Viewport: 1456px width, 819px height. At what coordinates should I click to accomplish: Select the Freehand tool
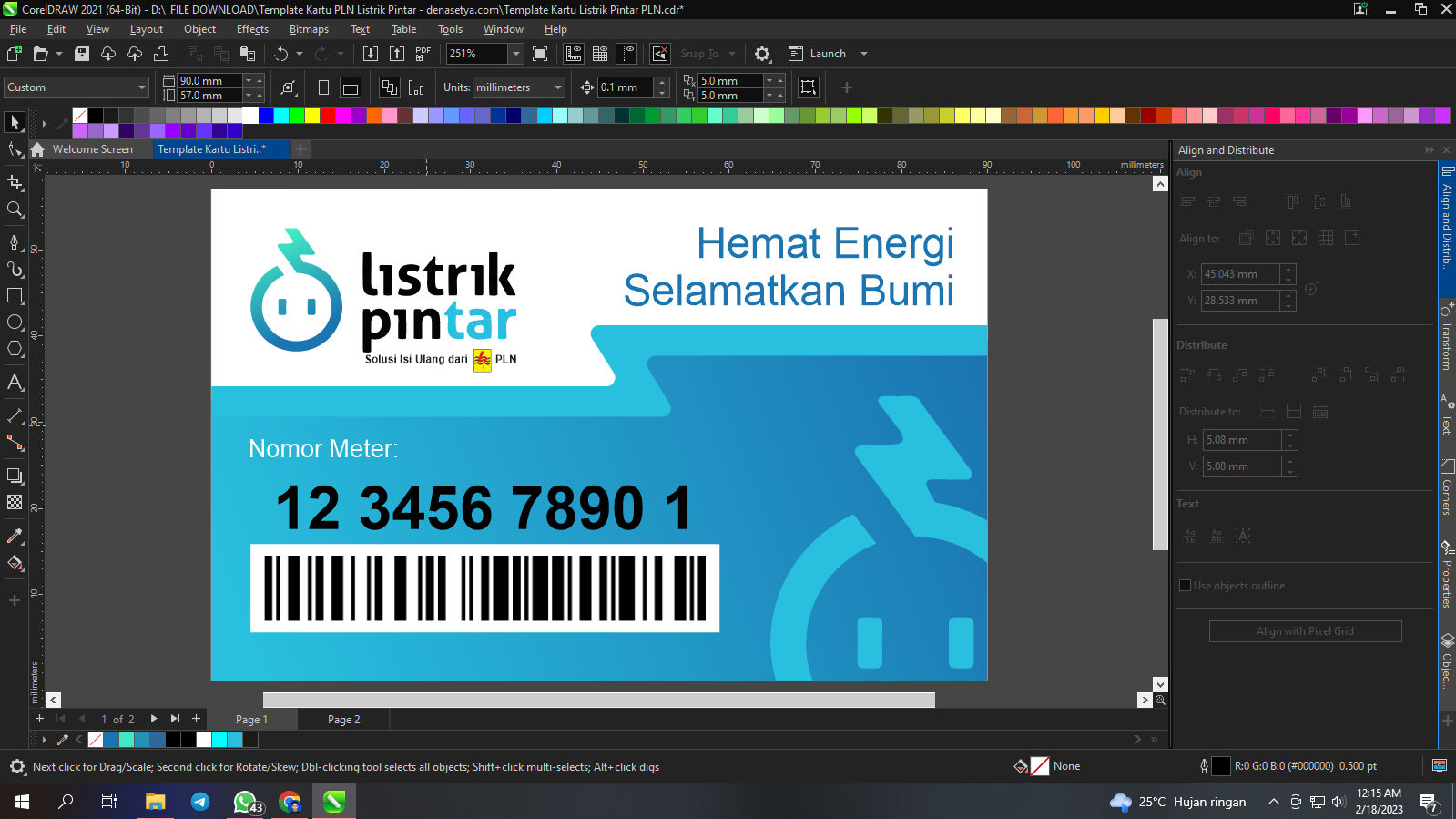15,242
